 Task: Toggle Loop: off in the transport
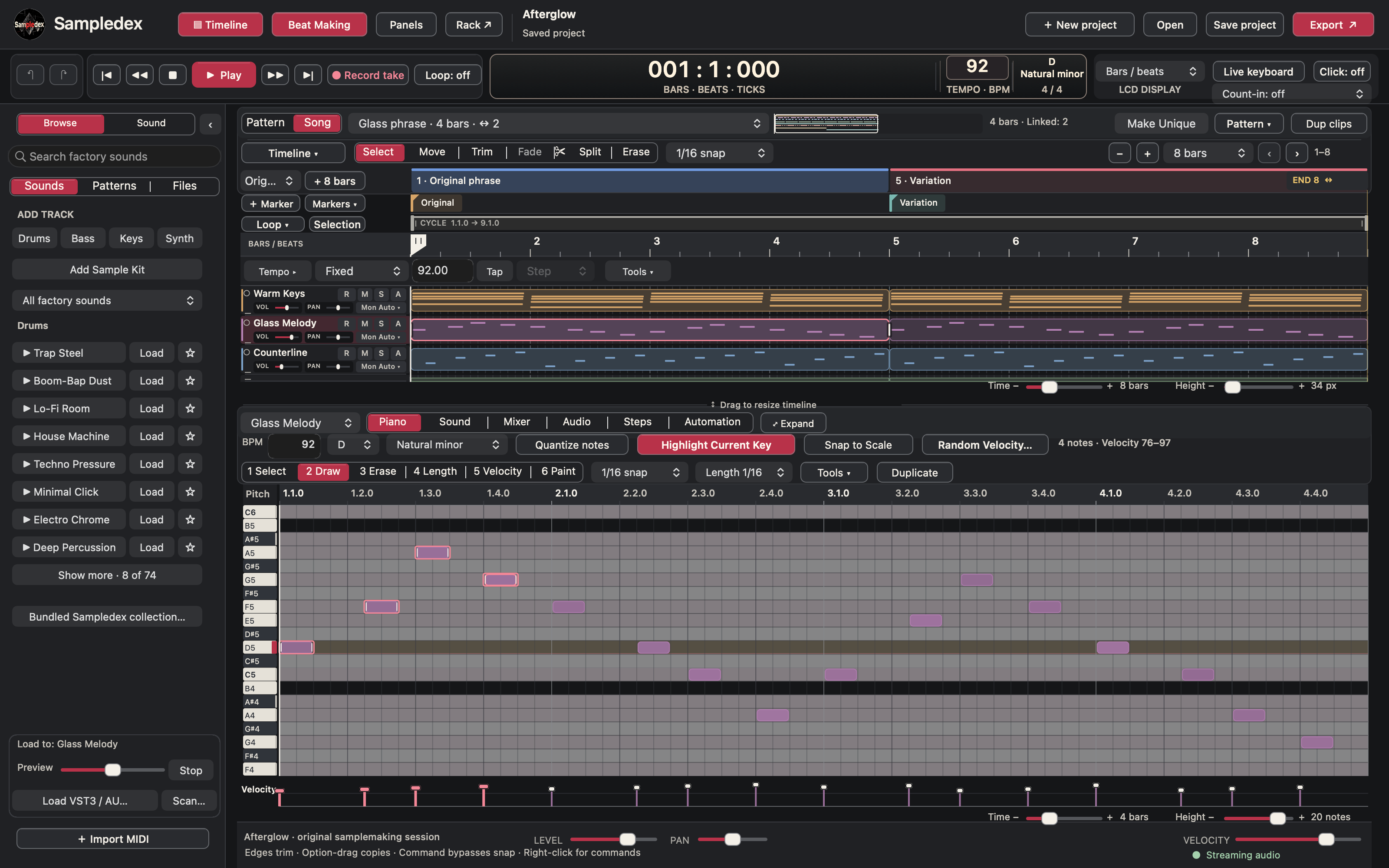[x=447, y=75]
